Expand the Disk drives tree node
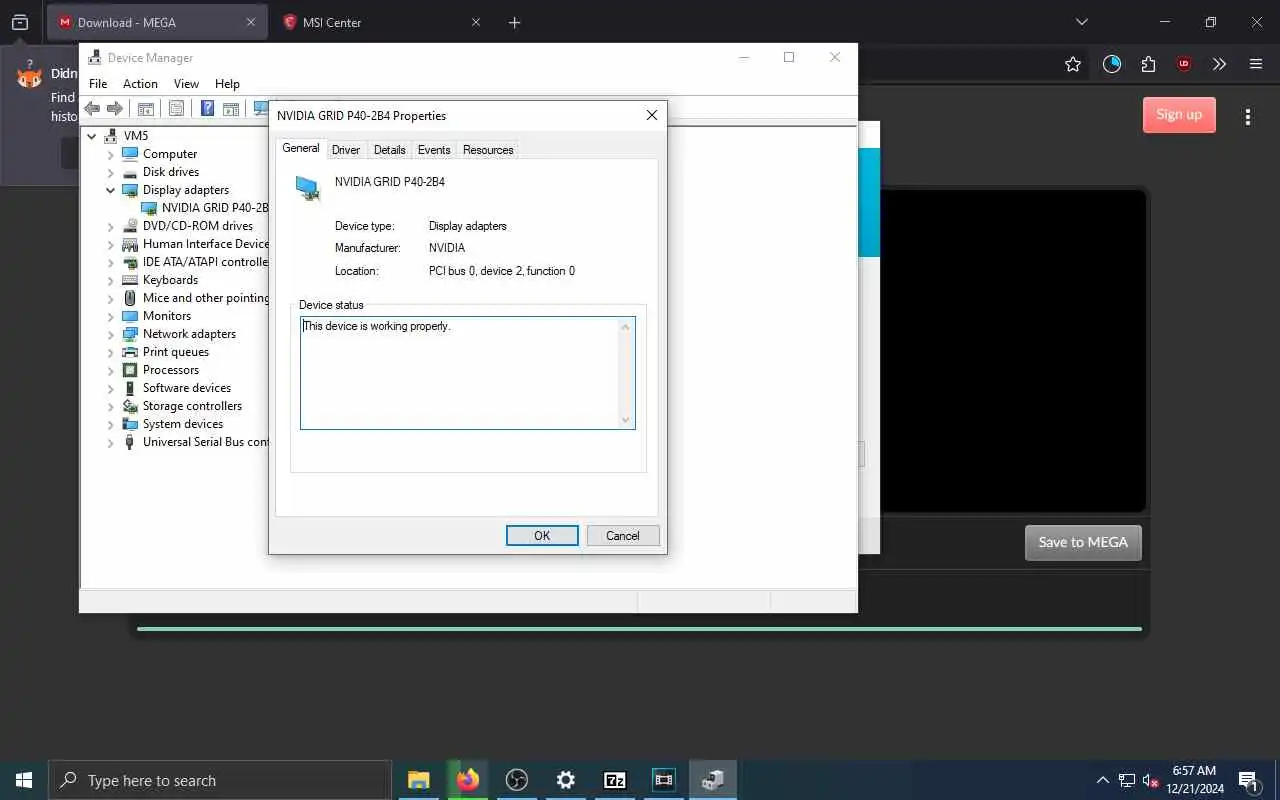1280x800 pixels. [111, 172]
